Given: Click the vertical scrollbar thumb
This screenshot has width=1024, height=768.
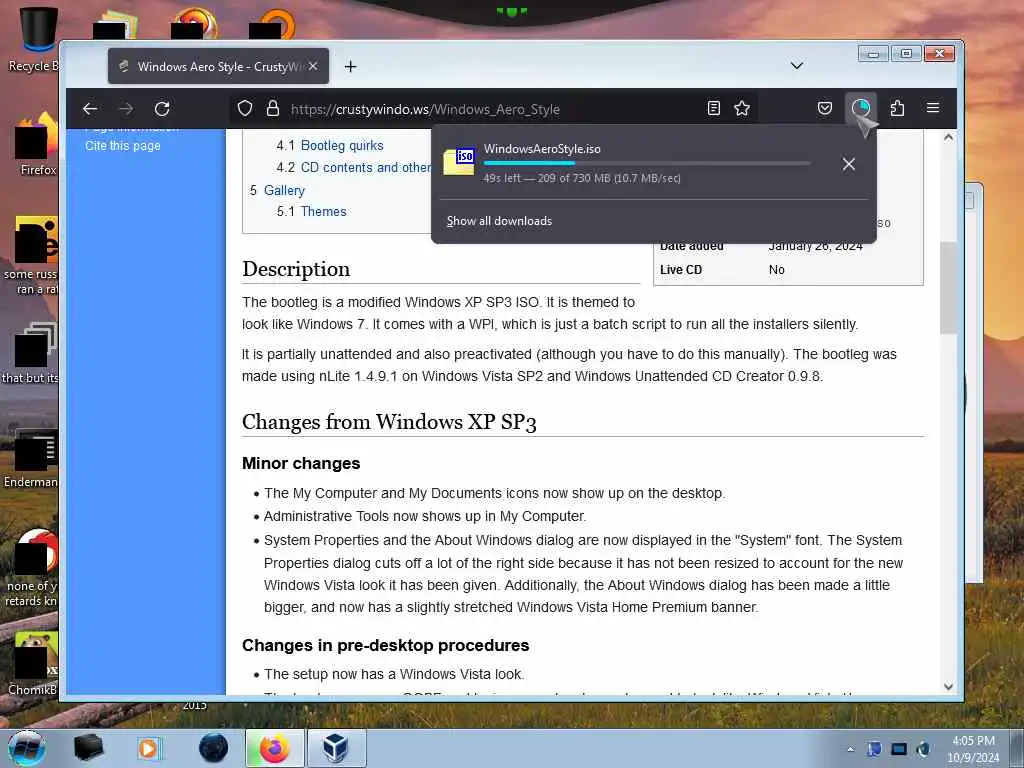Looking at the screenshot, I should click(948, 287).
